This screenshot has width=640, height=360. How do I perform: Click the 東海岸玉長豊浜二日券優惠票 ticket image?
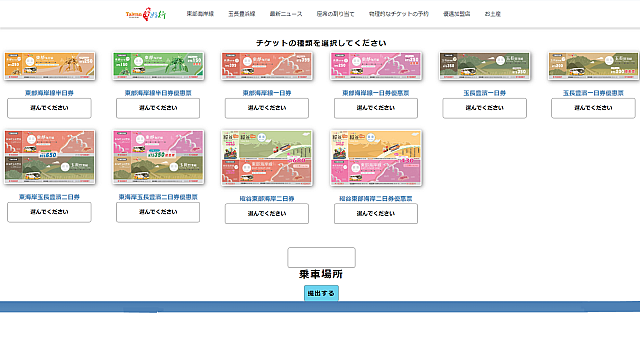click(158, 157)
